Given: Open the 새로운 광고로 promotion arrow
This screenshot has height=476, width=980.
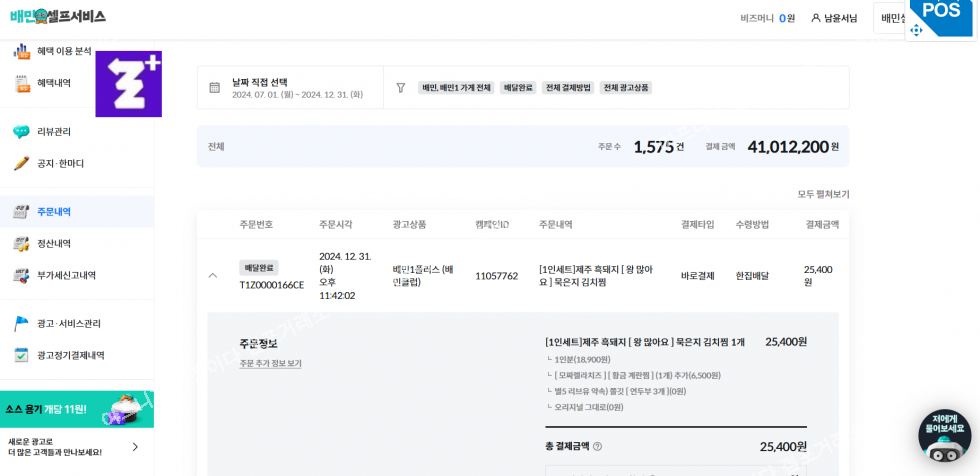Looking at the screenshot, I should click(x=135, y=447).
